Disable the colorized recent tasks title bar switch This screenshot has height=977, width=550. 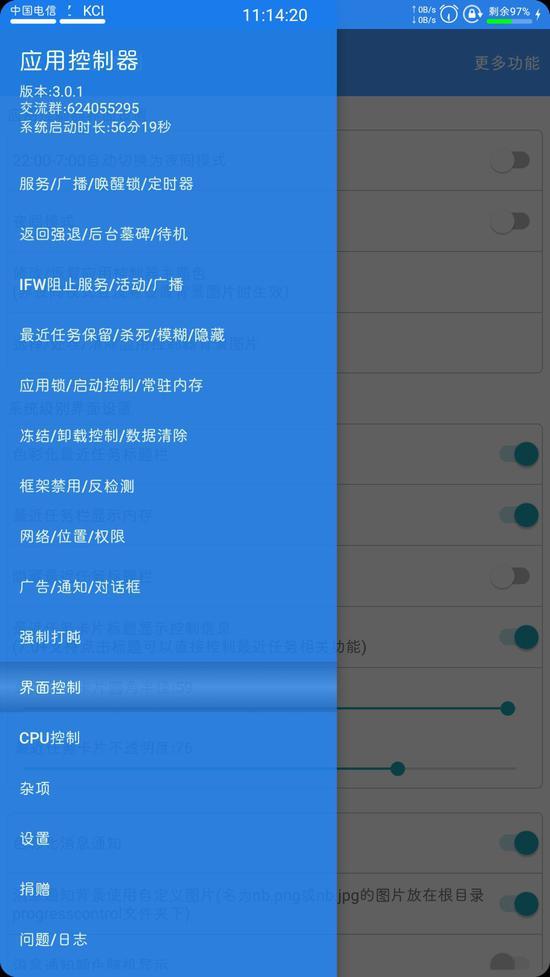[519, 454]
